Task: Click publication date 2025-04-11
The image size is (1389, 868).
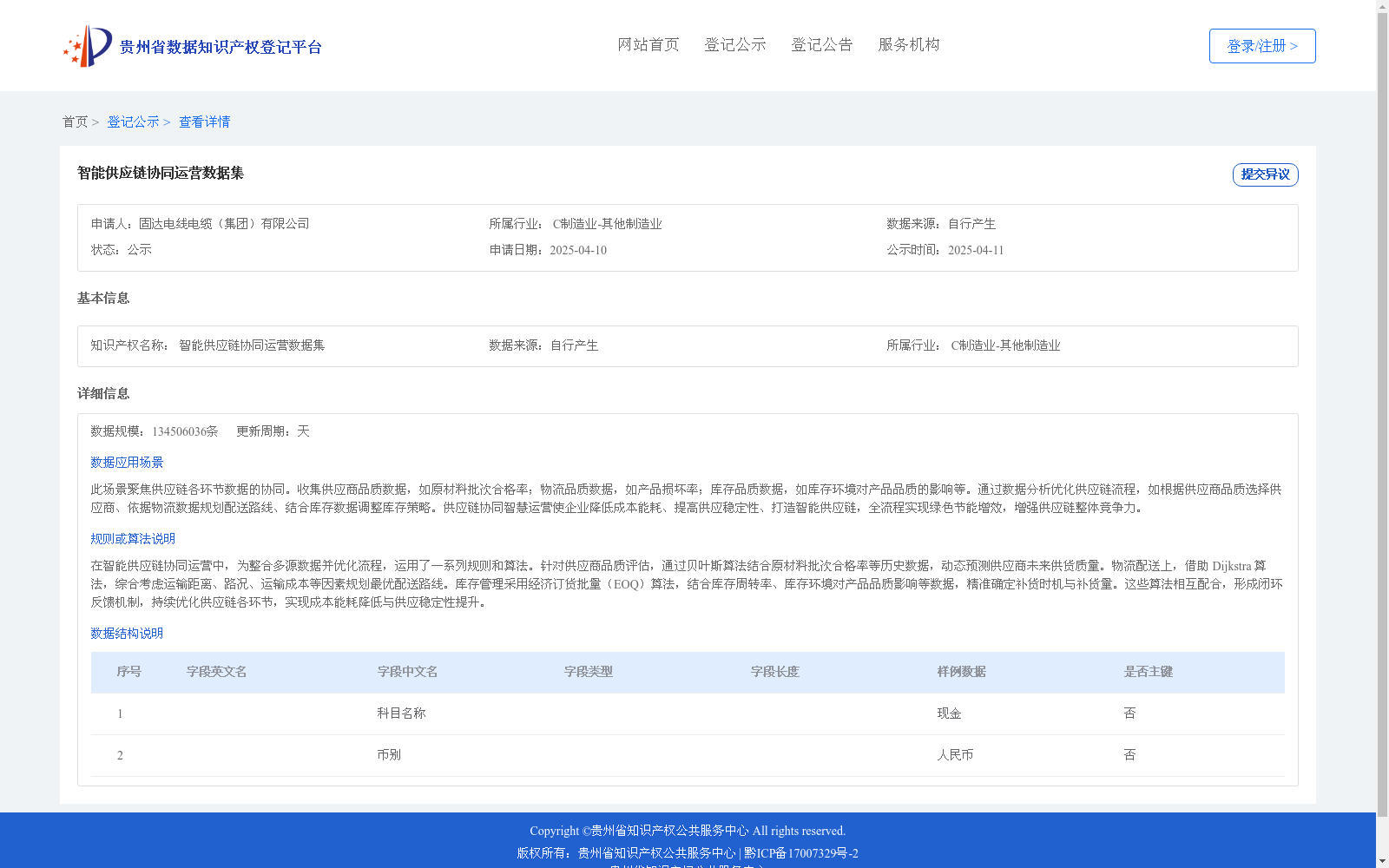Action: [x=976, y=250]
